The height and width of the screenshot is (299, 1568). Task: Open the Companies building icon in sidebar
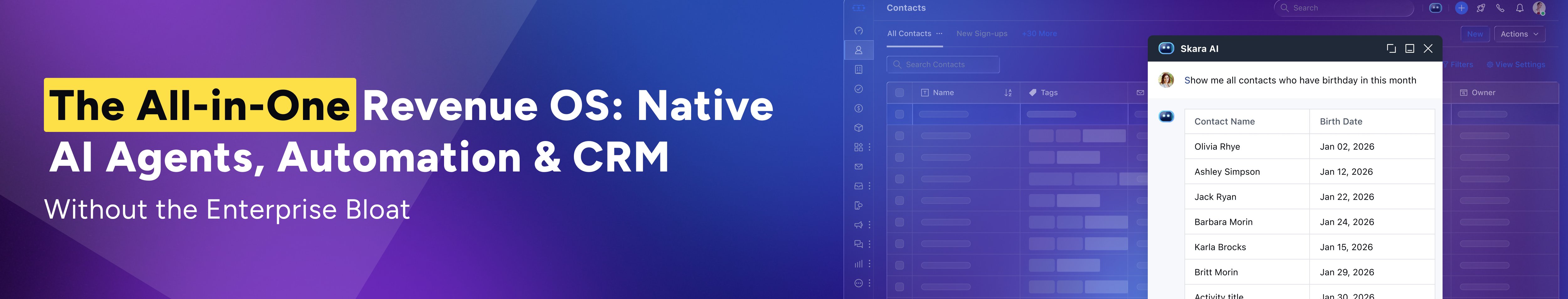pyautogui.click(x=858, y=69)
